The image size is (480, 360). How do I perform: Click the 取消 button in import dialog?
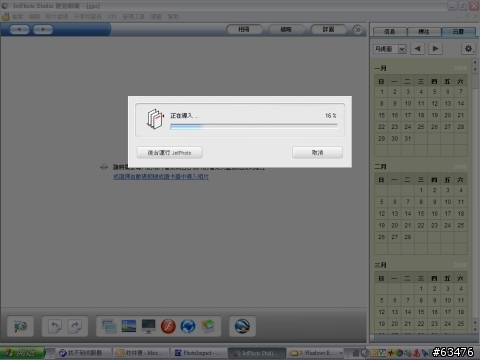click(317, 152)
